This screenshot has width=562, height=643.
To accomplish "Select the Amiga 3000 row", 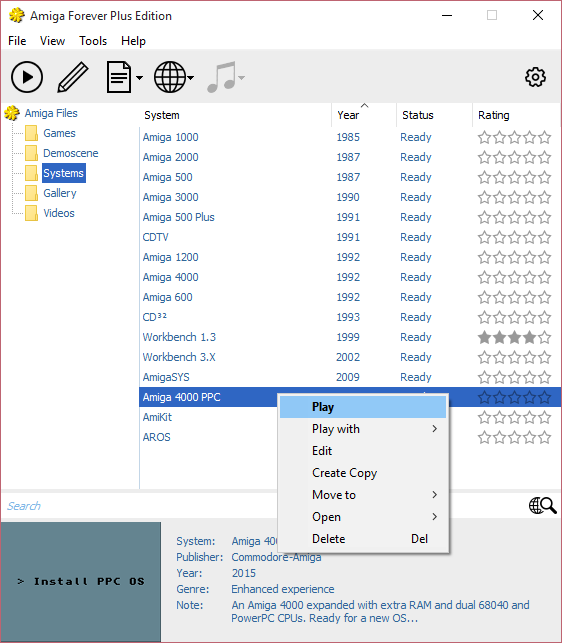I will pyautogui.click(x=350, y=197).
